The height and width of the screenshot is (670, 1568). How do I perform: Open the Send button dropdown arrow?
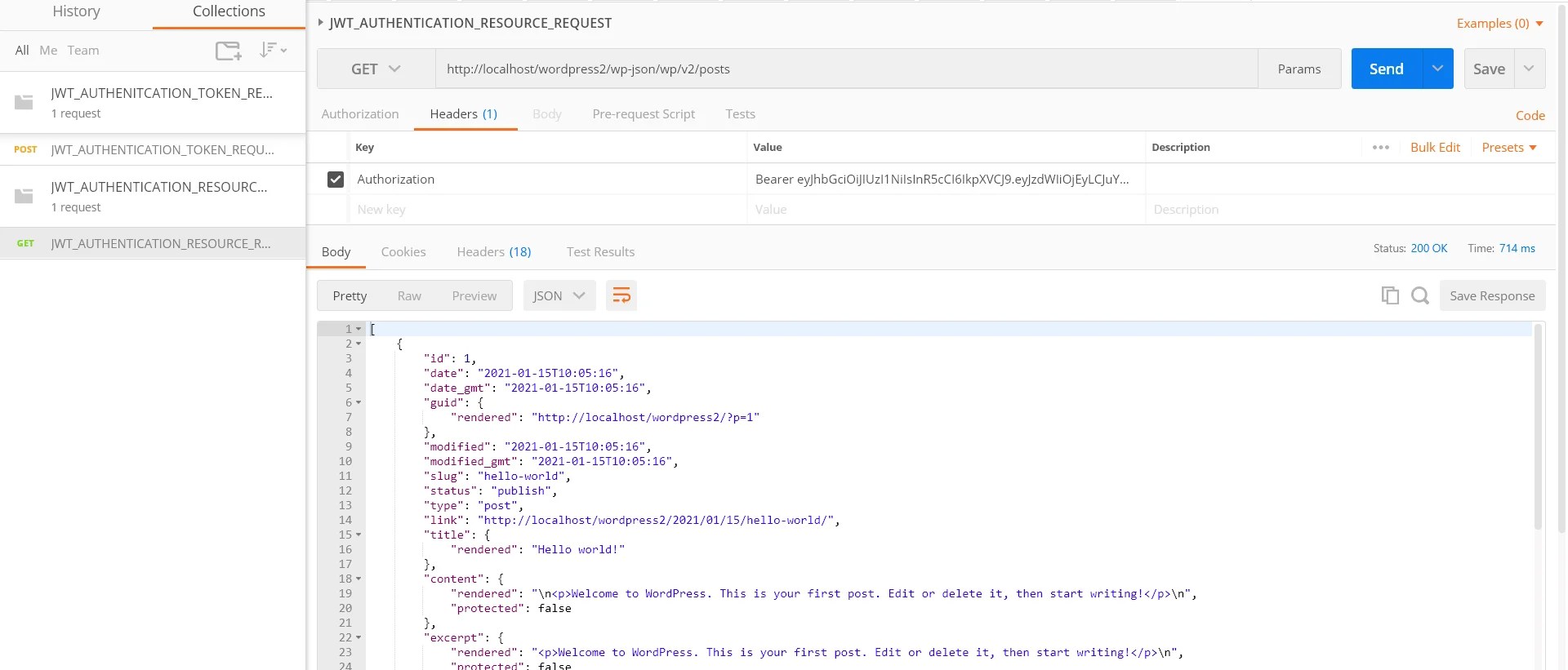point(1437,69)
